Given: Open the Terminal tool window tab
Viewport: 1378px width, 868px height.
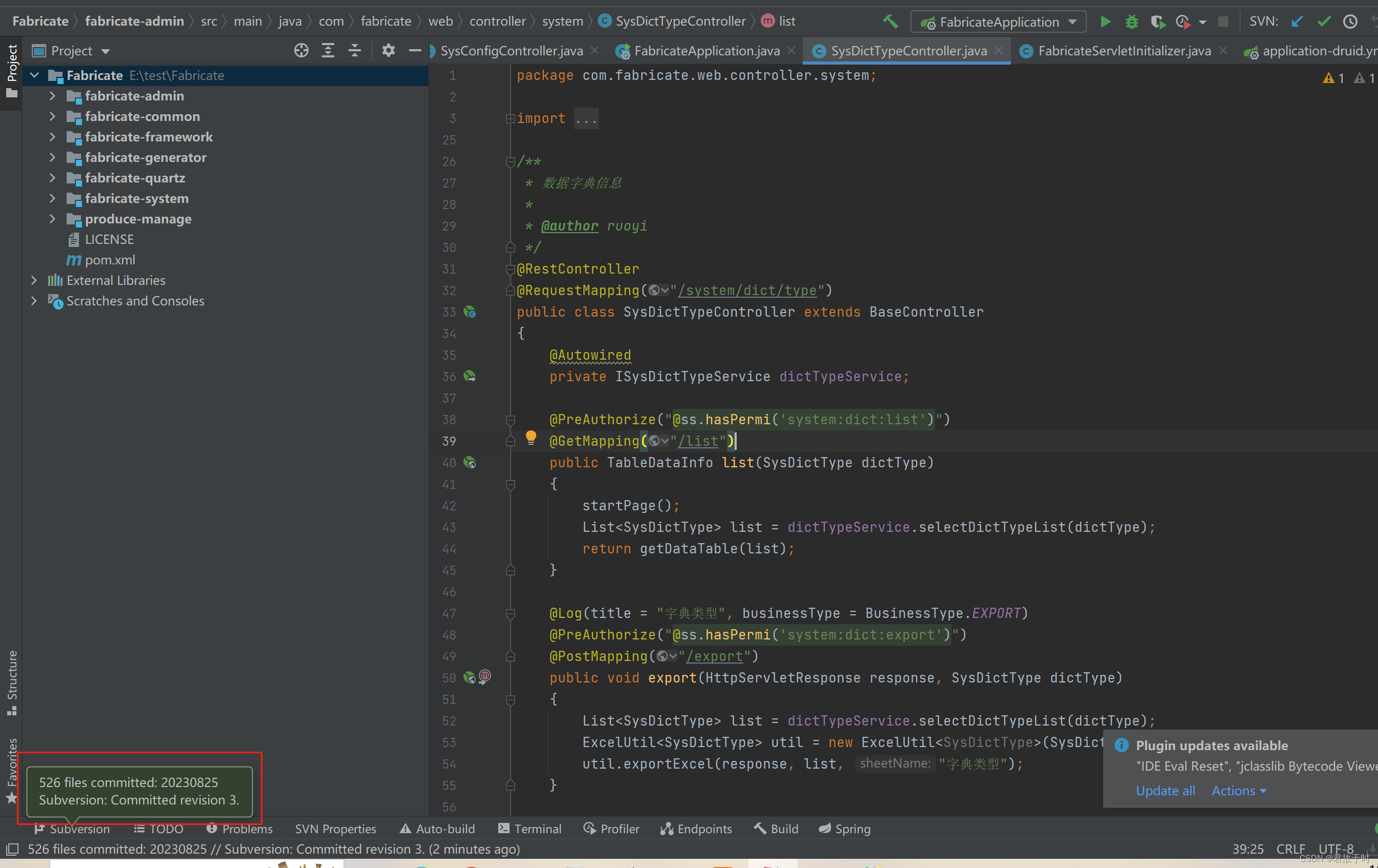Looking at the screenshot, I should [x=530, y=829].
